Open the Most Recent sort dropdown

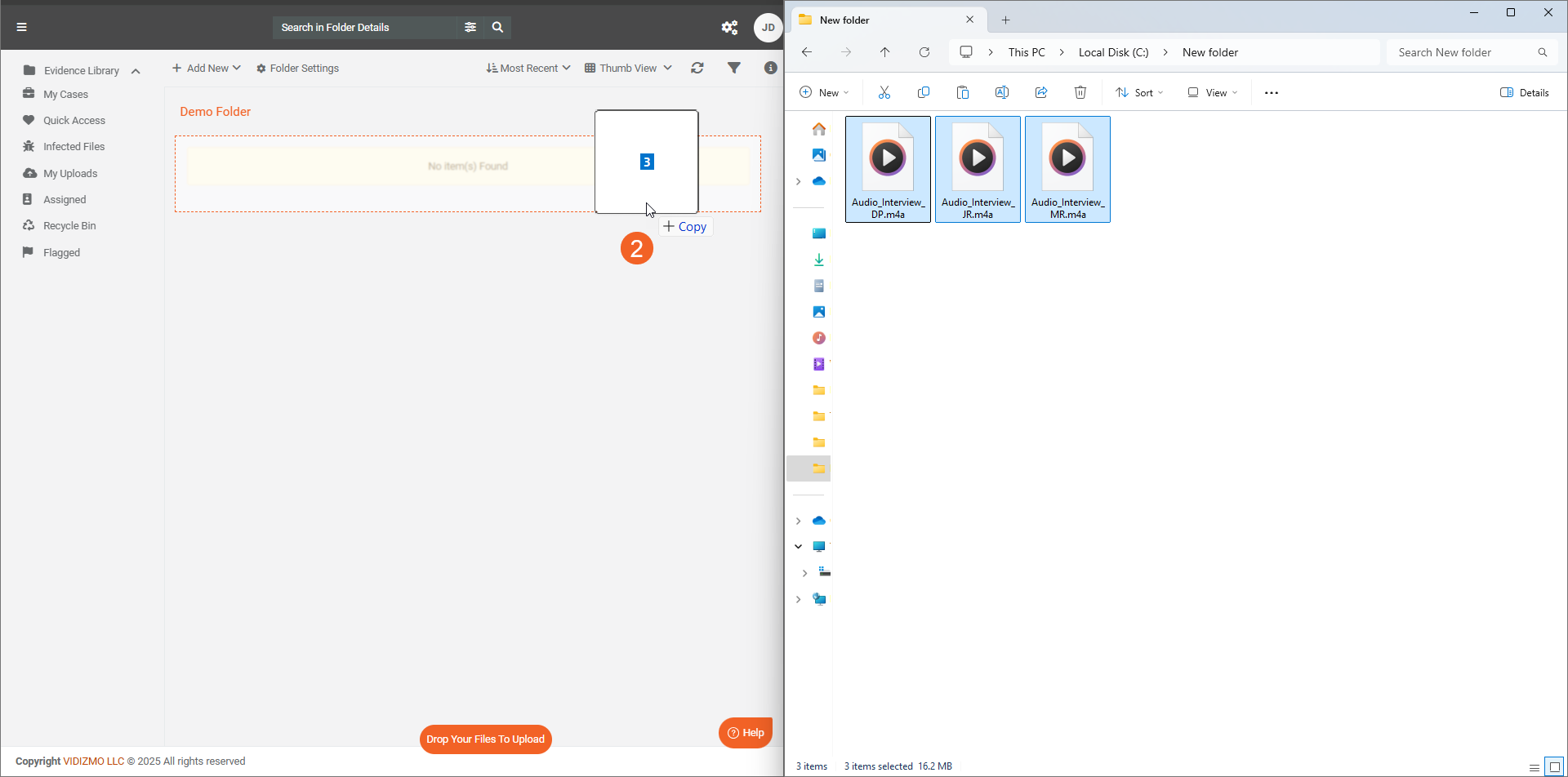(528, 69)
